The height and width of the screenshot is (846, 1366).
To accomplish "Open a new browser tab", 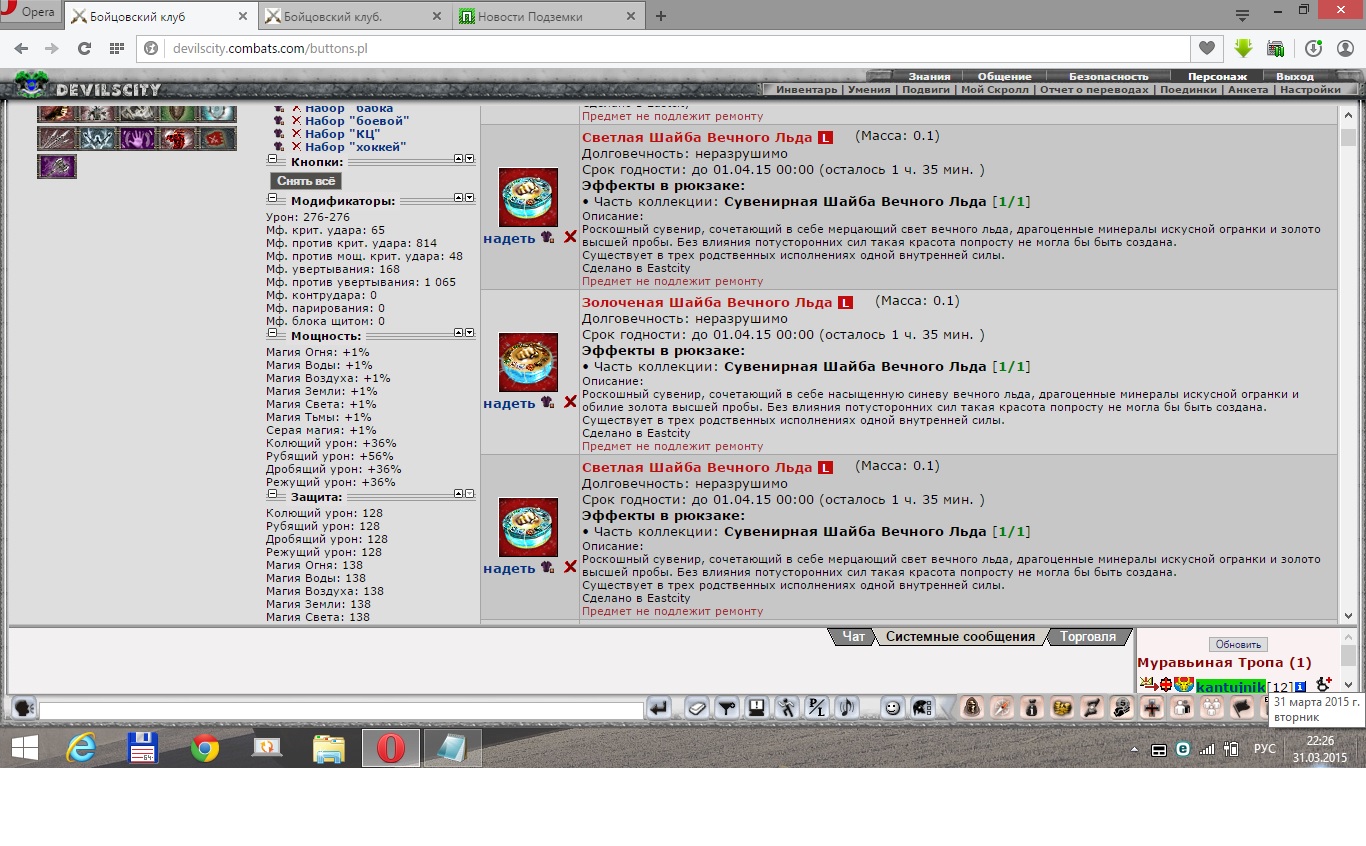I will (x=661, y=16).
